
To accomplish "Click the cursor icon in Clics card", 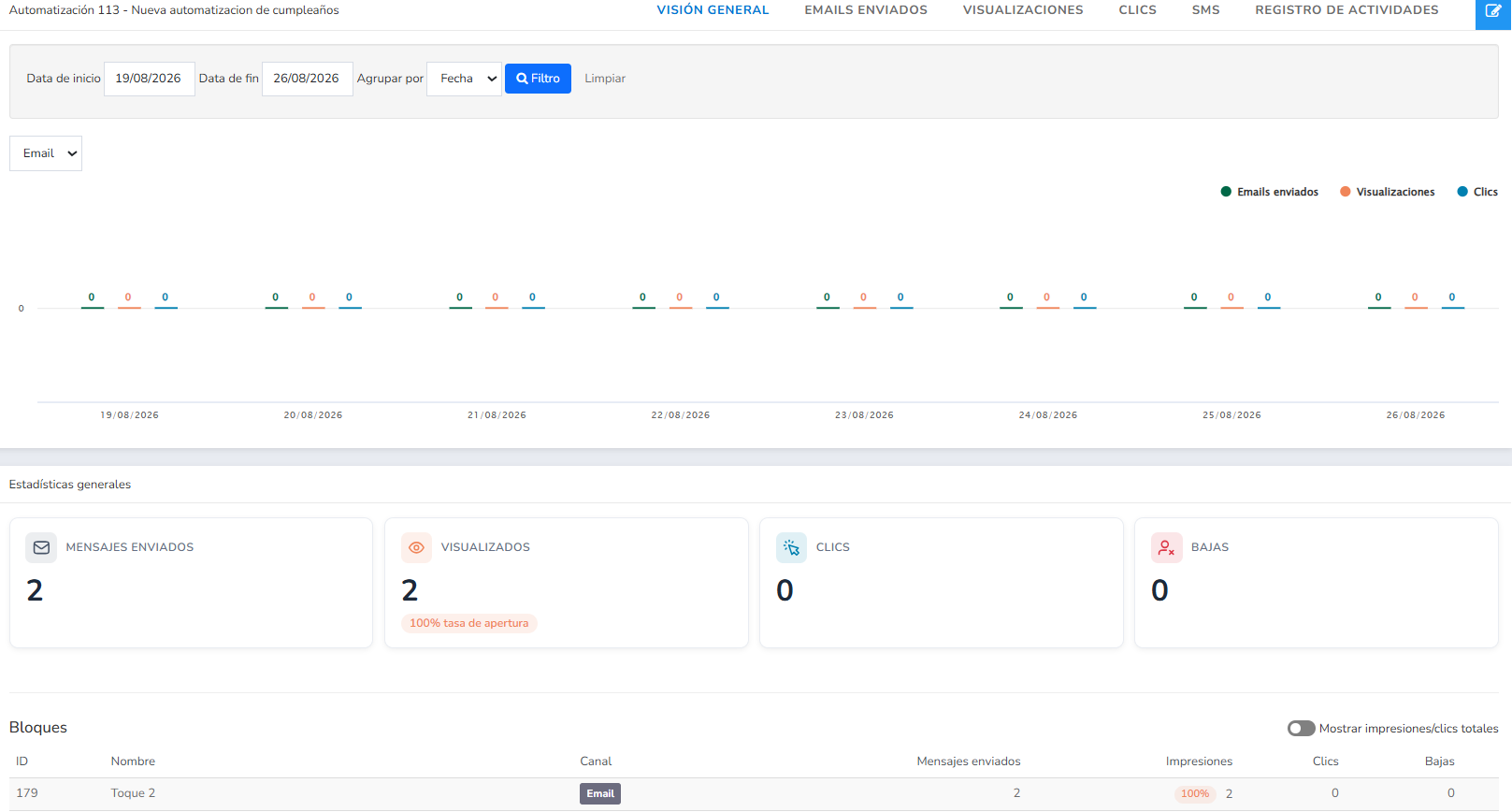I will (x=791, y=547).
